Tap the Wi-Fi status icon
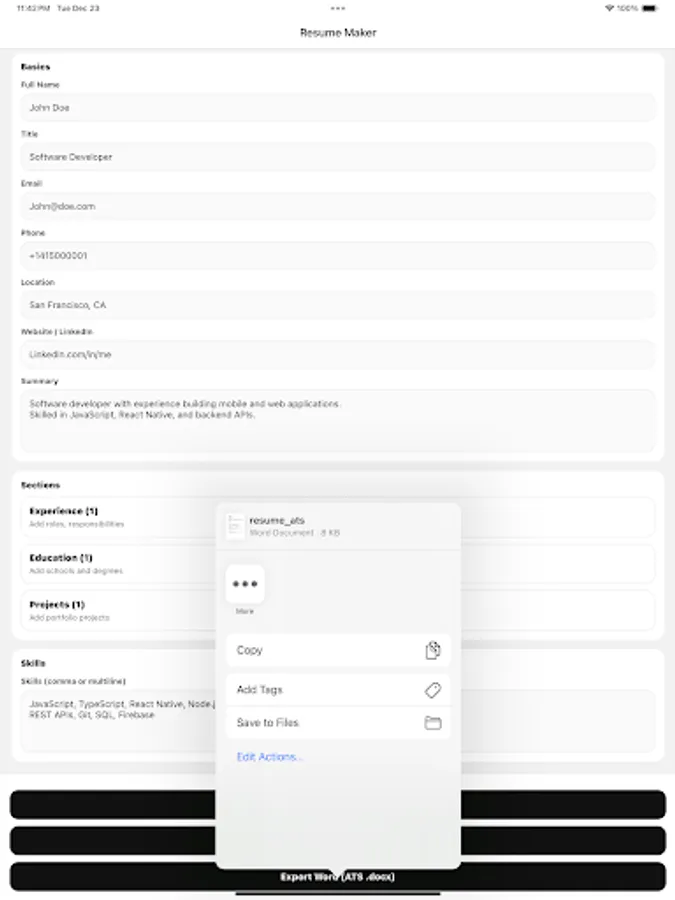The height and width of the screenshot is (900, 675). 610,8
